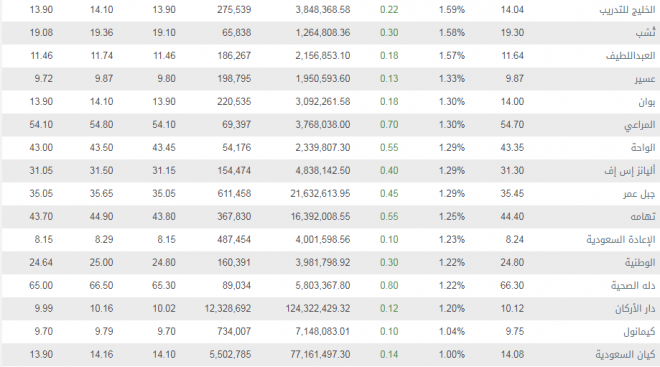Screen dimensions: 660x367
Task: Select the تهامه company name
Action: [x=643, y=216]
